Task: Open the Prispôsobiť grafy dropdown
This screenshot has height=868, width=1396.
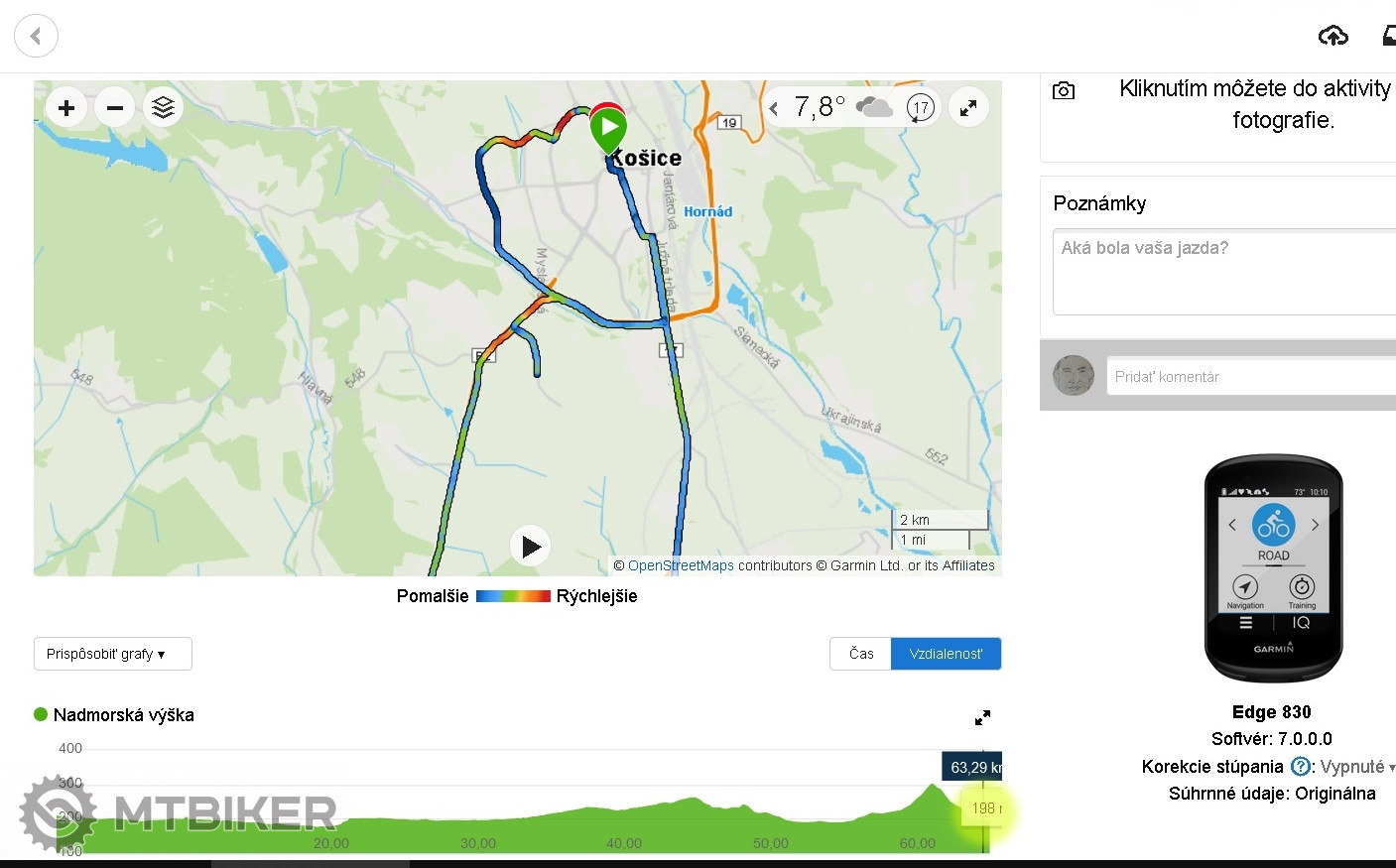Action: 112,654
